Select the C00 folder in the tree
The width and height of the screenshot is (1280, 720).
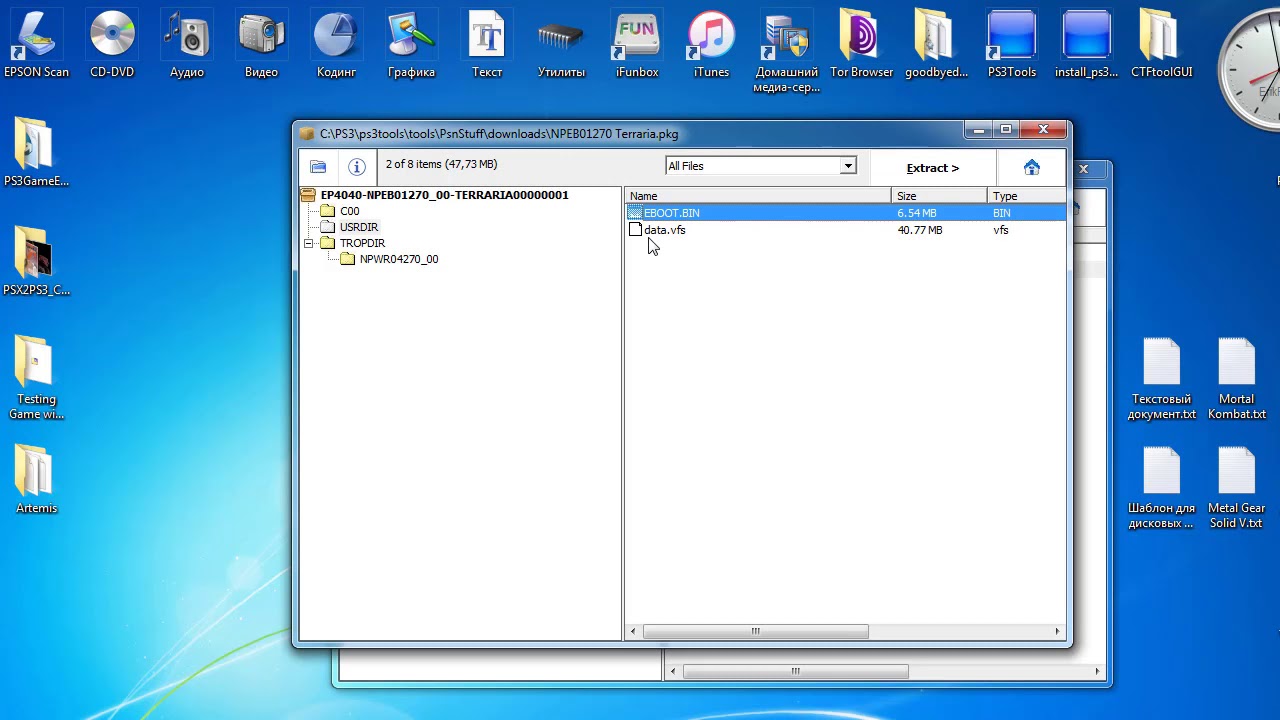(349, 211)
